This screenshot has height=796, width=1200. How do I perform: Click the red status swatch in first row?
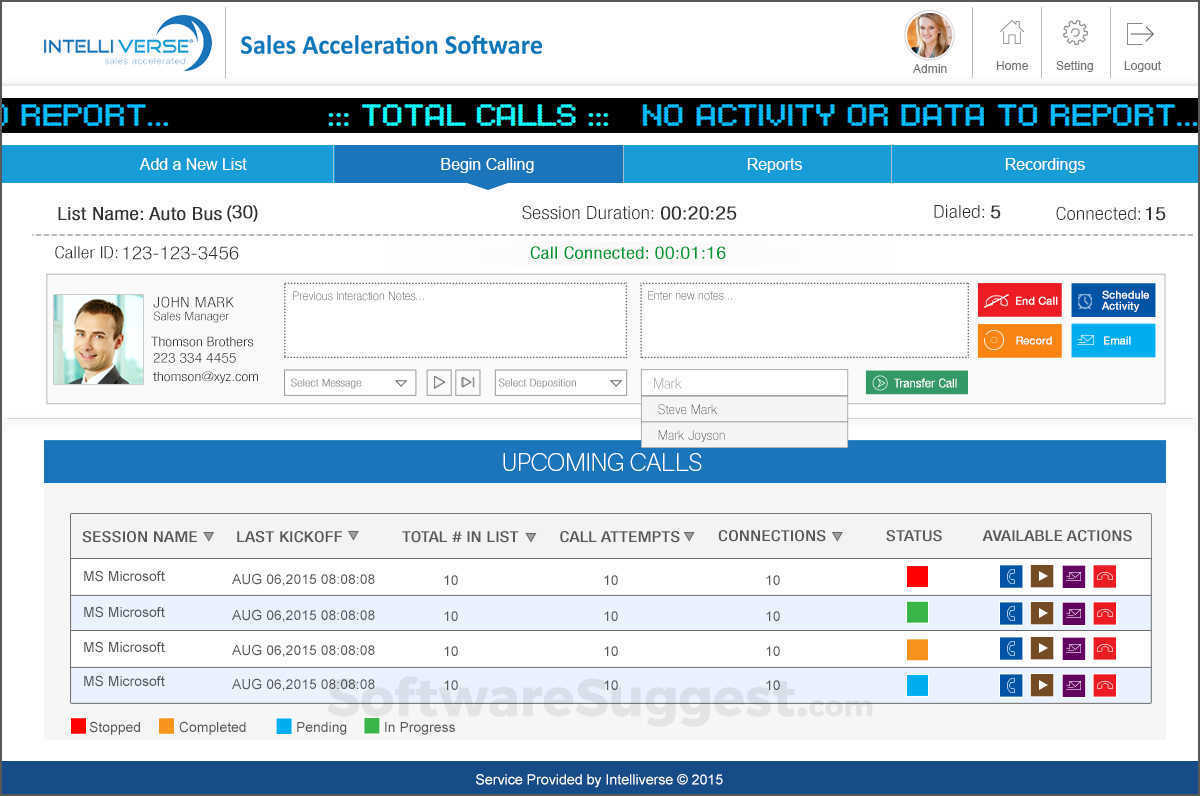(917, 577)
